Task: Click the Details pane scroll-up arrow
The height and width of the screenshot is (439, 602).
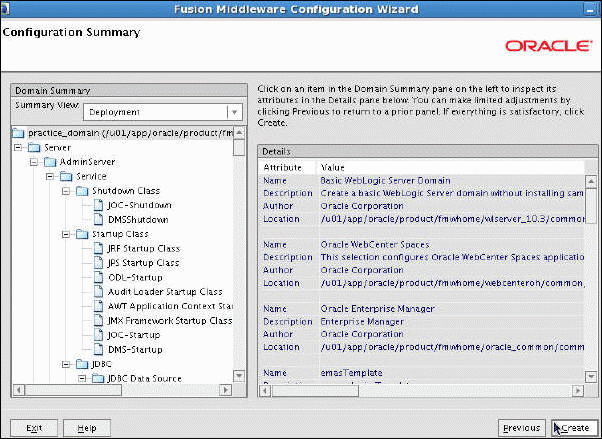Action: (x=590, y=181)
